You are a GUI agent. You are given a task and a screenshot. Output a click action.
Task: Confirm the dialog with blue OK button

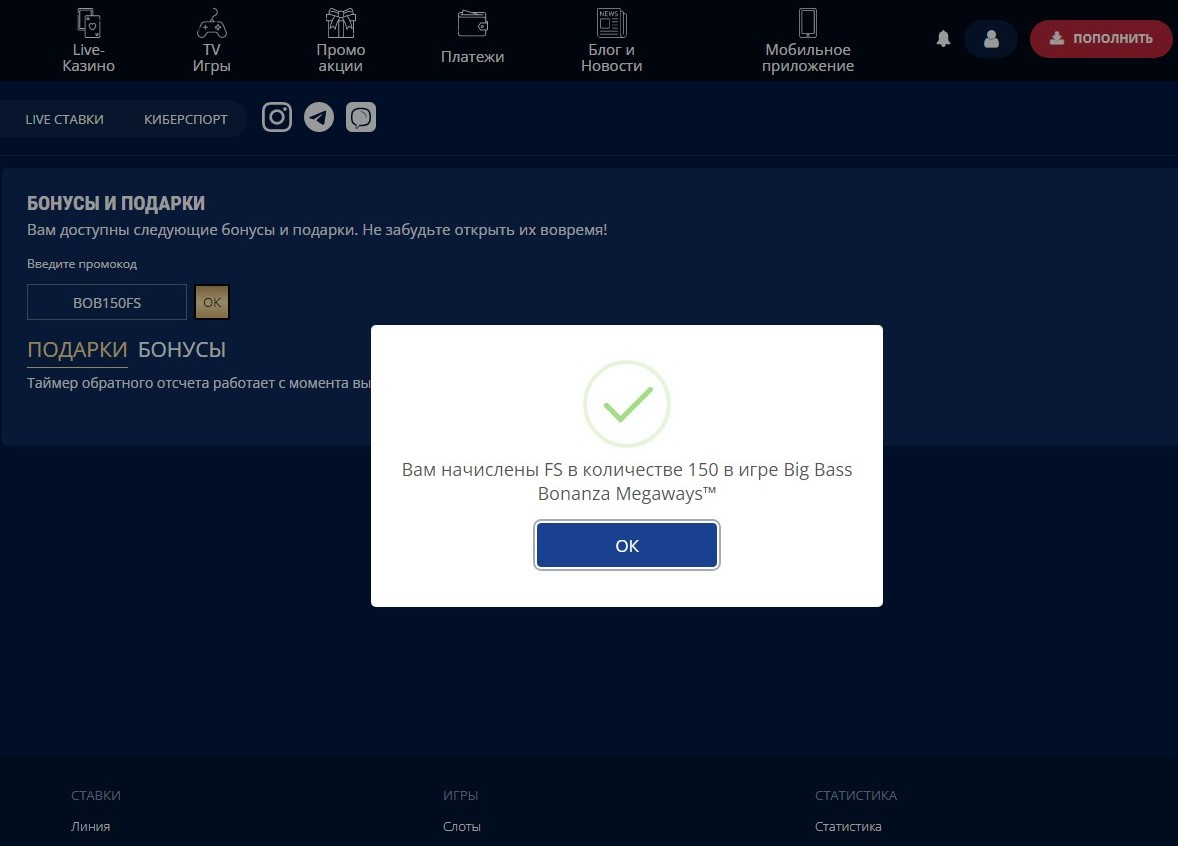(x=627, y=545)
